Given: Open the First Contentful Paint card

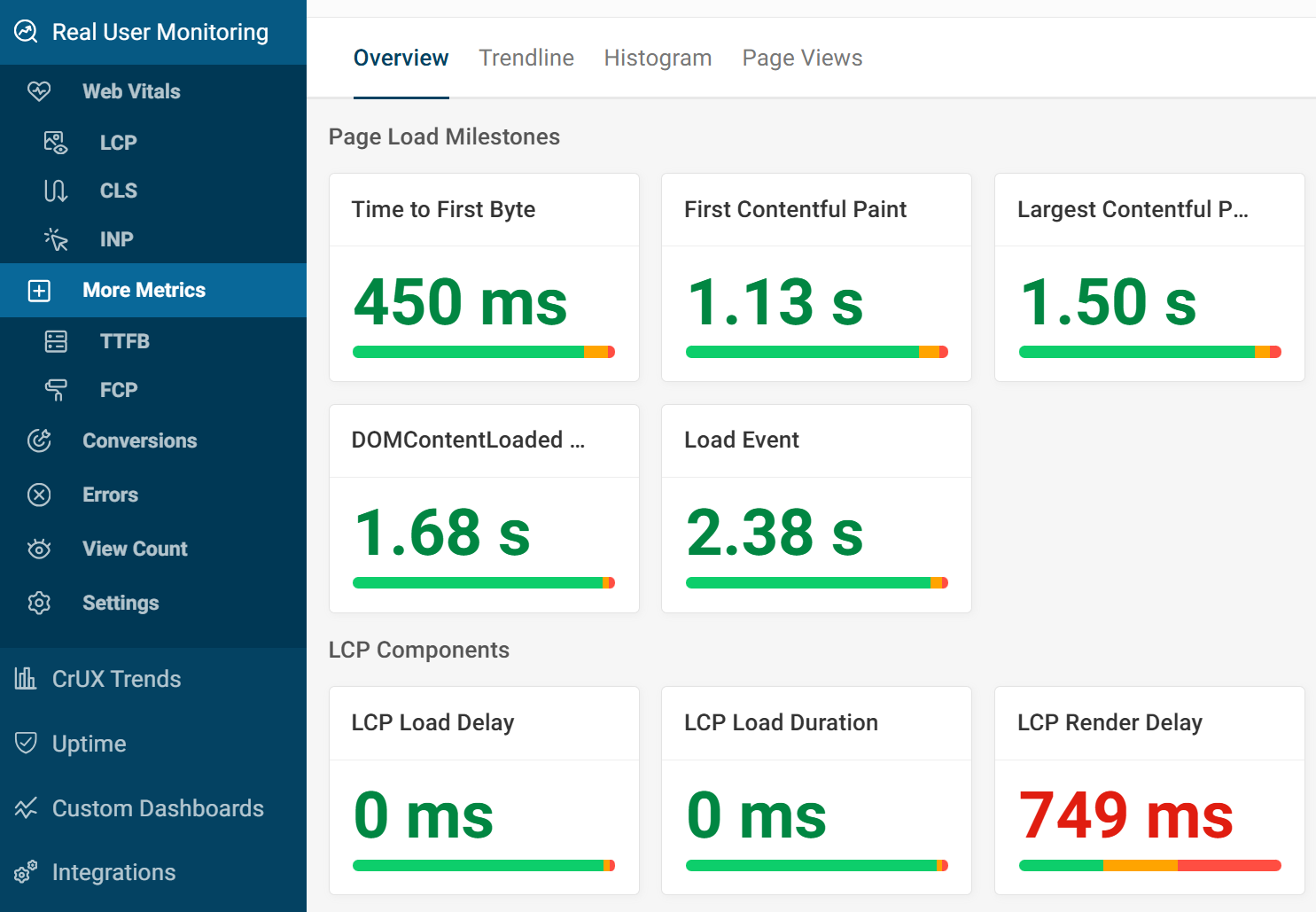Looking at the screenshot, I should [817, 277].
